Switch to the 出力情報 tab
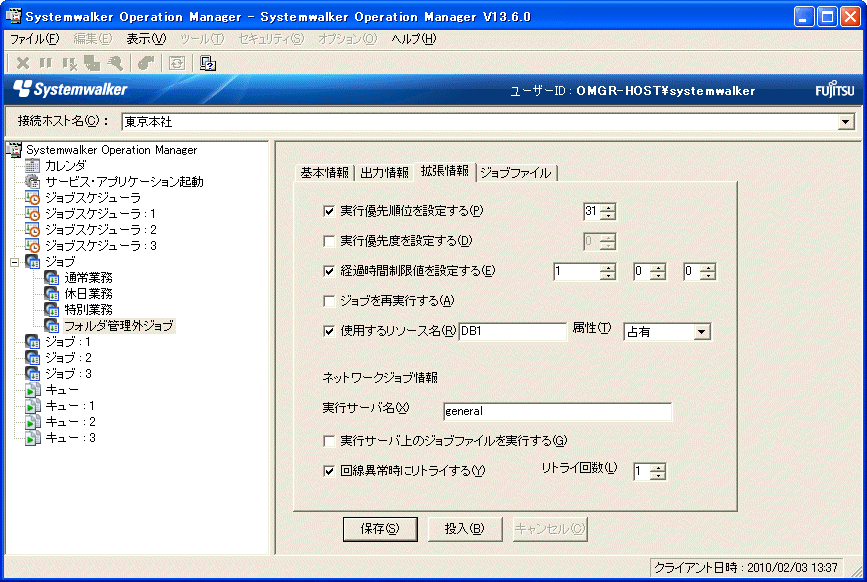The image size is (867, 582). [x=384, y=173]
